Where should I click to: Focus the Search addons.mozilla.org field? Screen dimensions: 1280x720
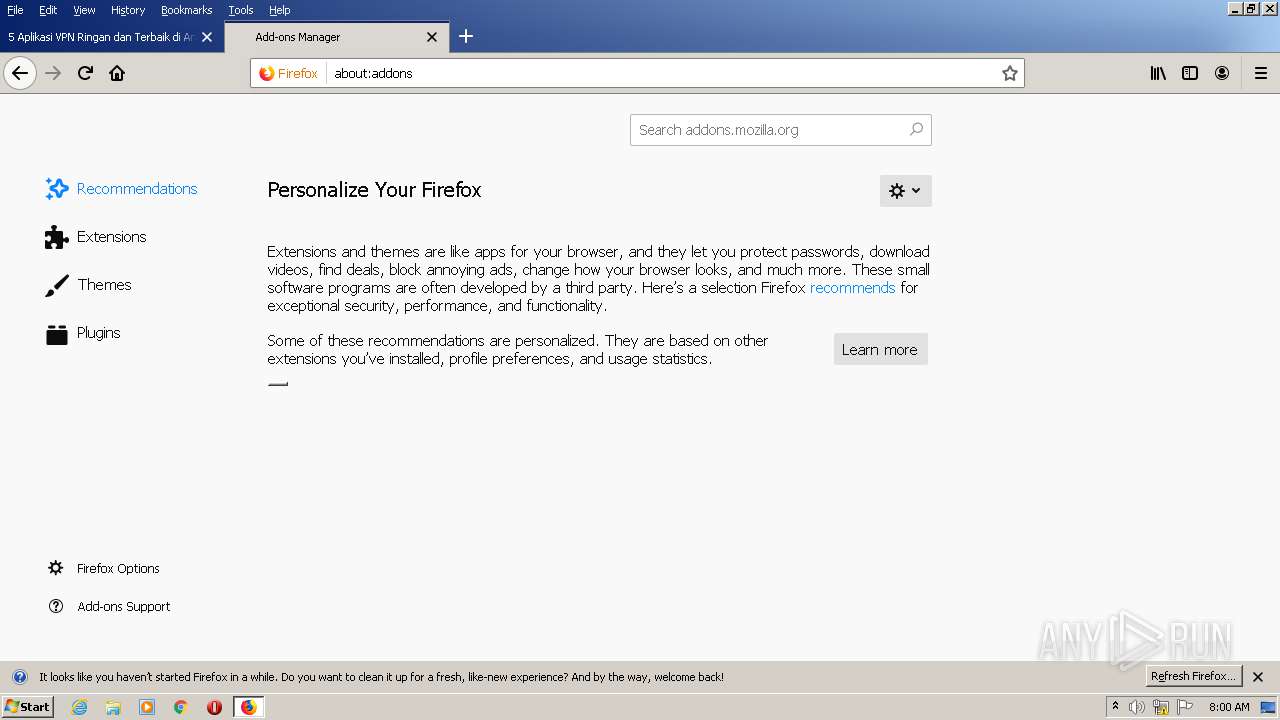pos(781,130)
